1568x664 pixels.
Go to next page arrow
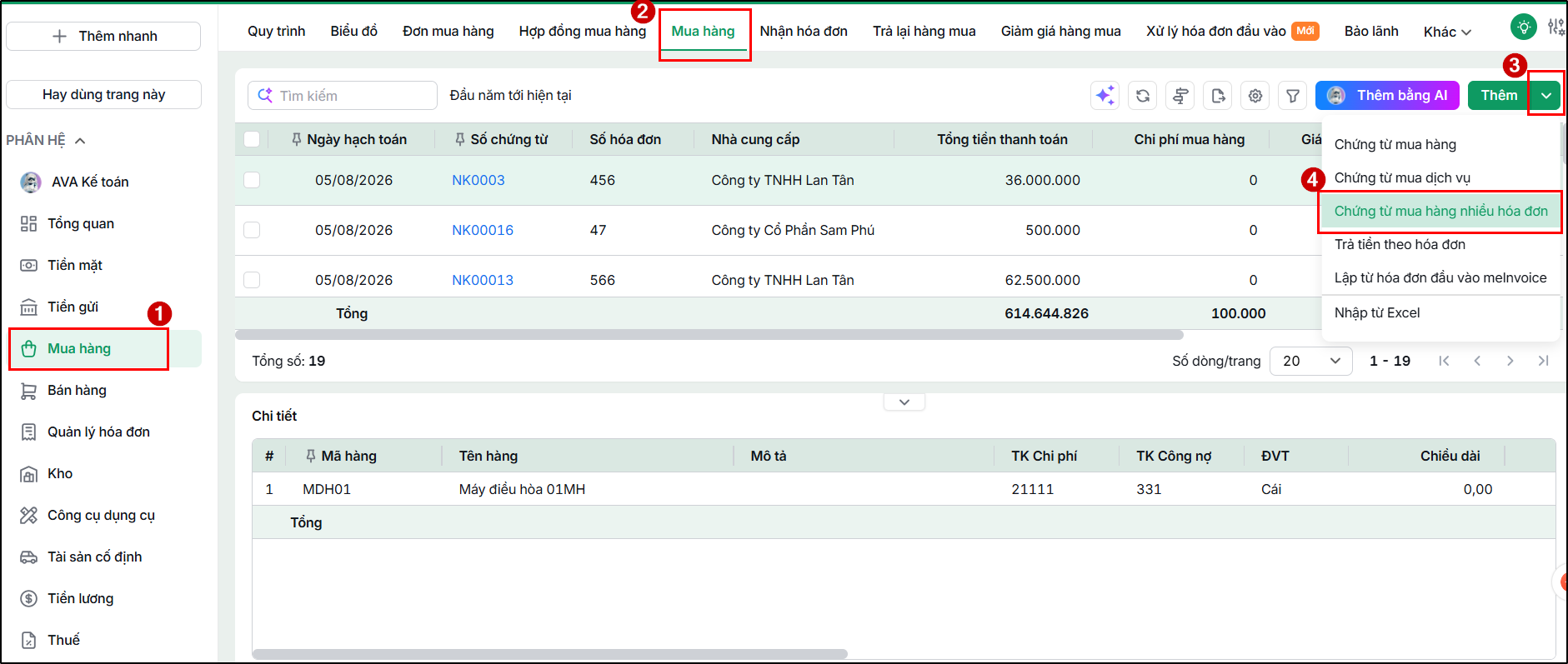1510,361
